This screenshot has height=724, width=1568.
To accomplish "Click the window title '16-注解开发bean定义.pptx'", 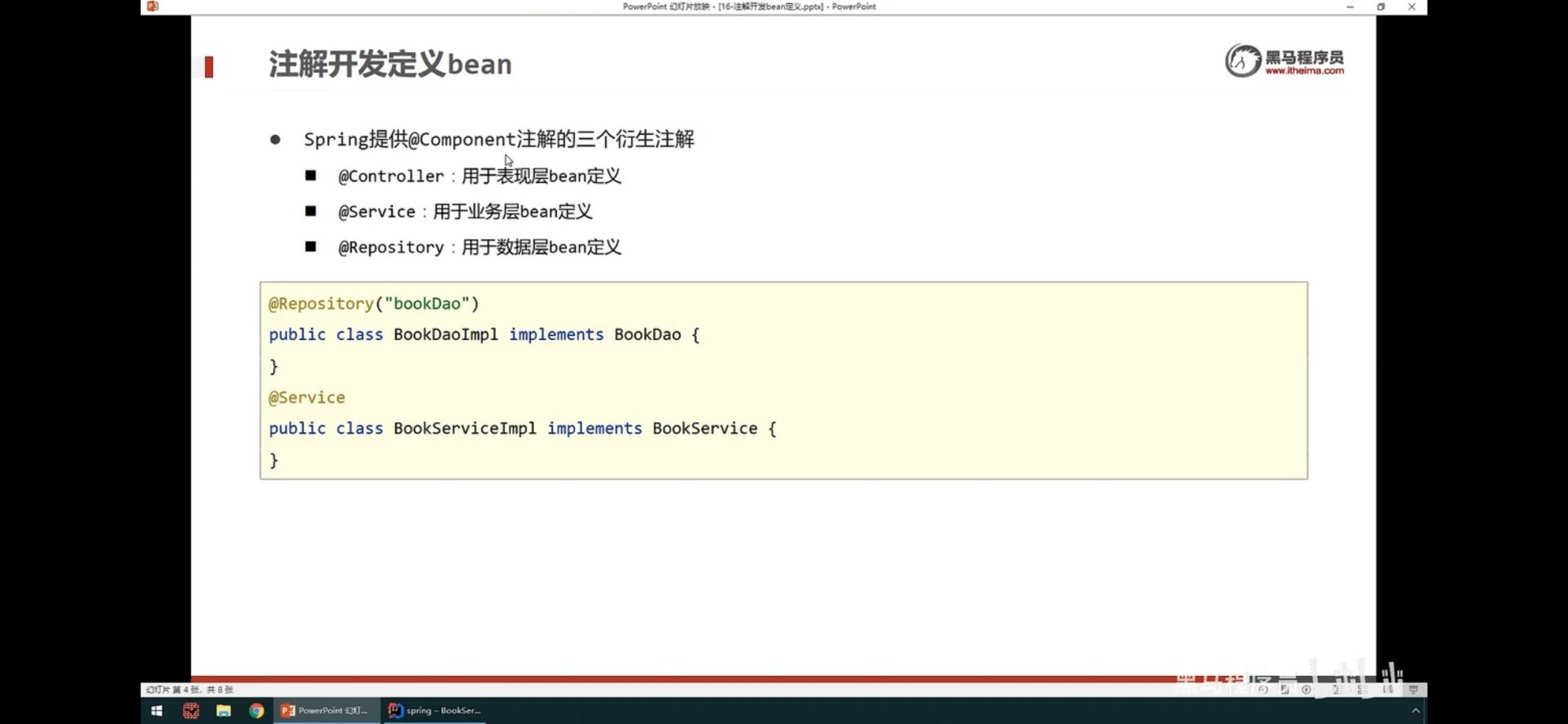I will (x=771, y=7).
